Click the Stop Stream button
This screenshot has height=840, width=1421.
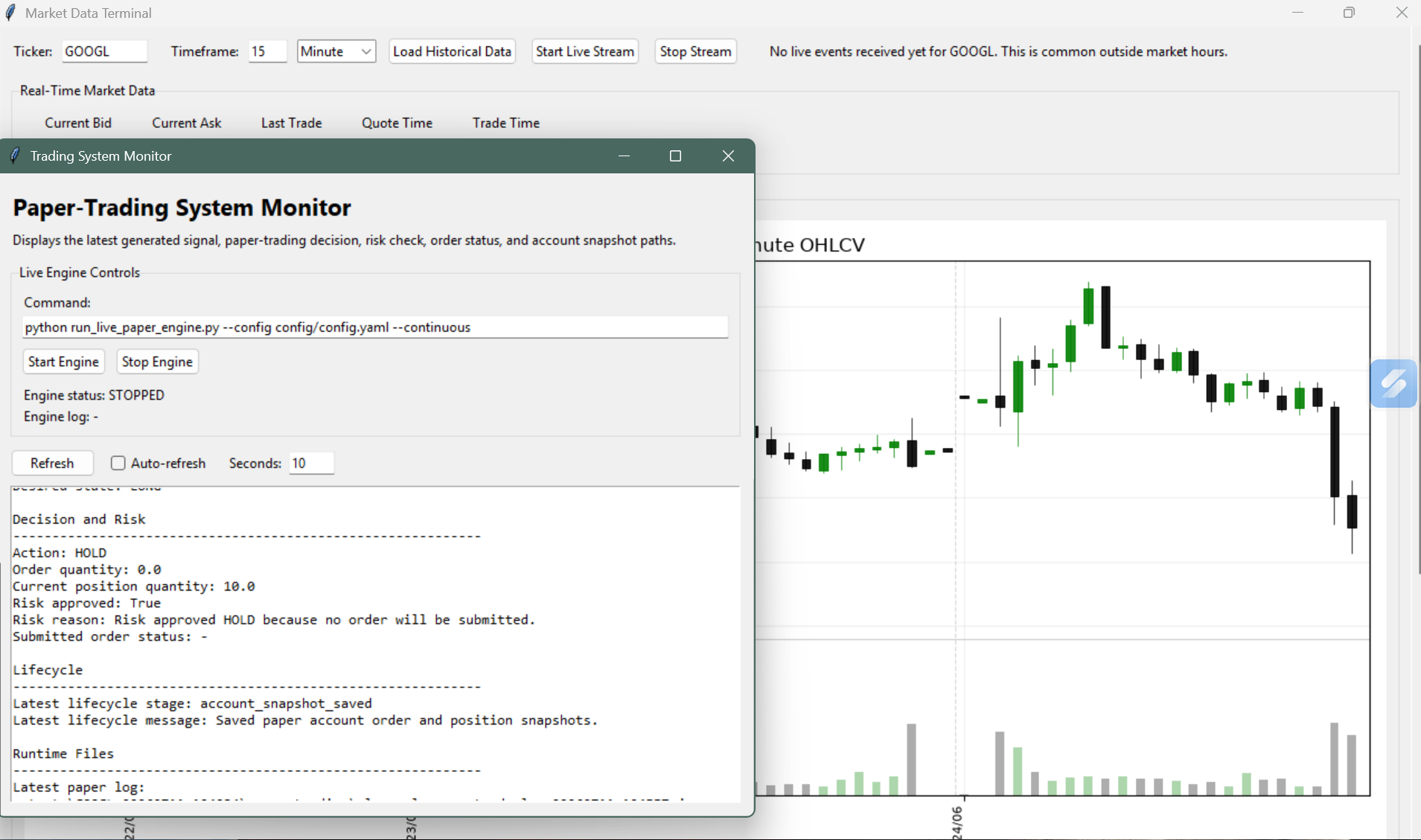[x=695, y=51]
